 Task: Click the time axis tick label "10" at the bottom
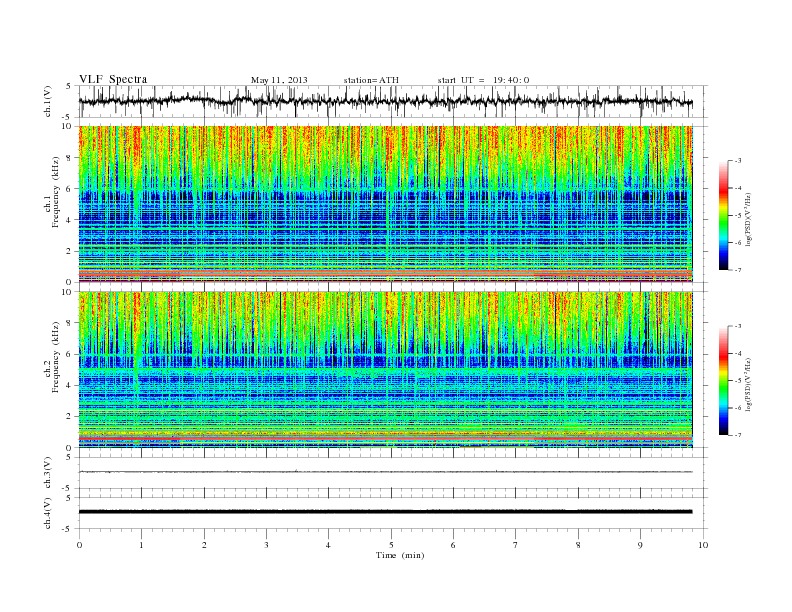pos(703,545)
